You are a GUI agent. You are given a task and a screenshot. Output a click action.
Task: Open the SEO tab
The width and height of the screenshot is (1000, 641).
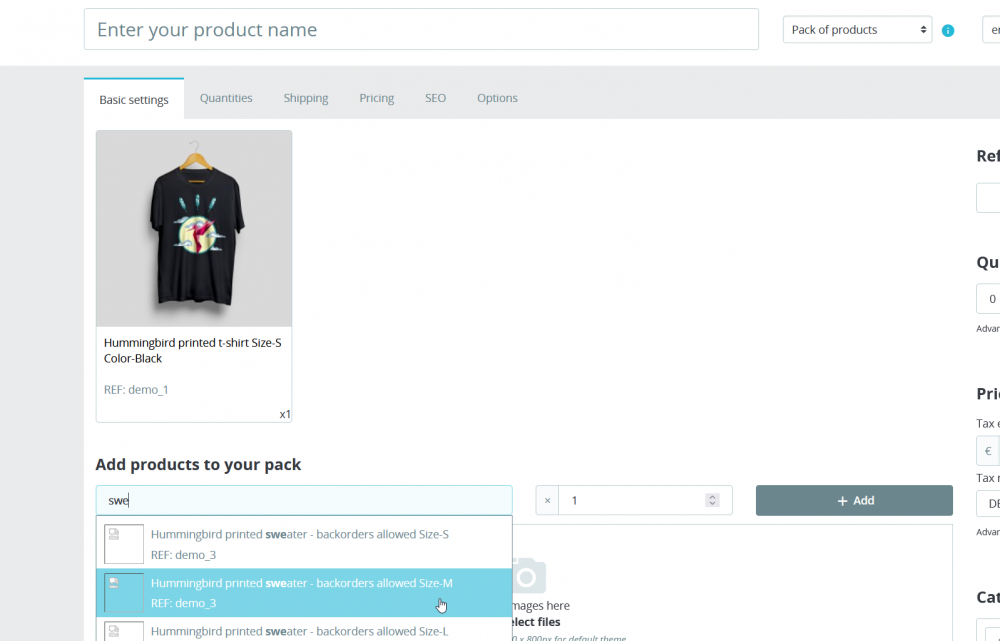[435, 98]
